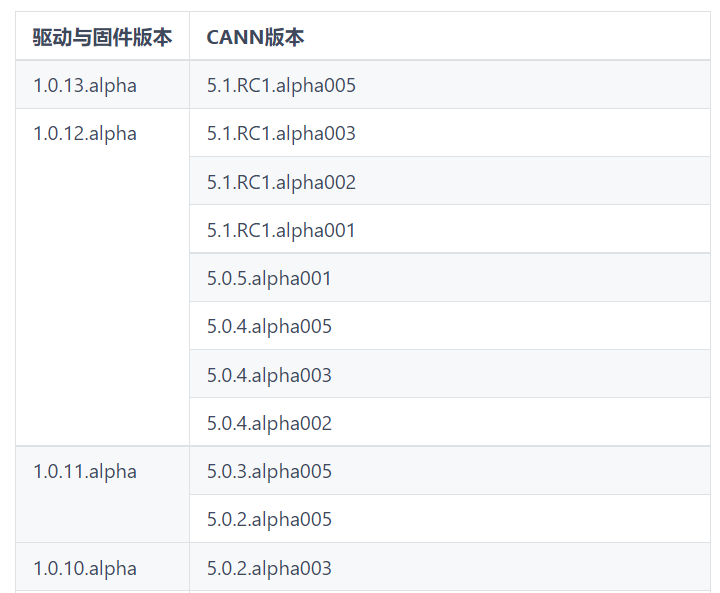The width and height of the screenshot is (720, 593).
Task: Click the 5.0.4.alpha002 CANN version cell
Action: [x=269, y=423]
